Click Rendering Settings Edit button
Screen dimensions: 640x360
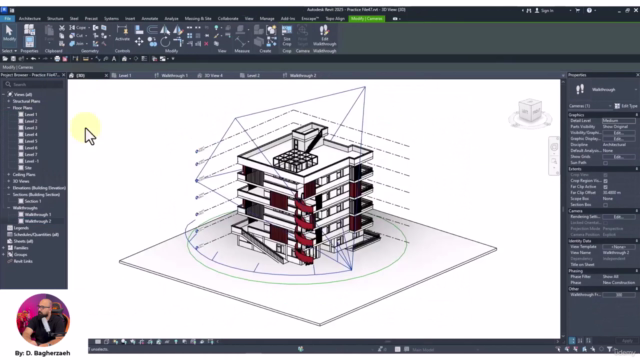point(618,217)
